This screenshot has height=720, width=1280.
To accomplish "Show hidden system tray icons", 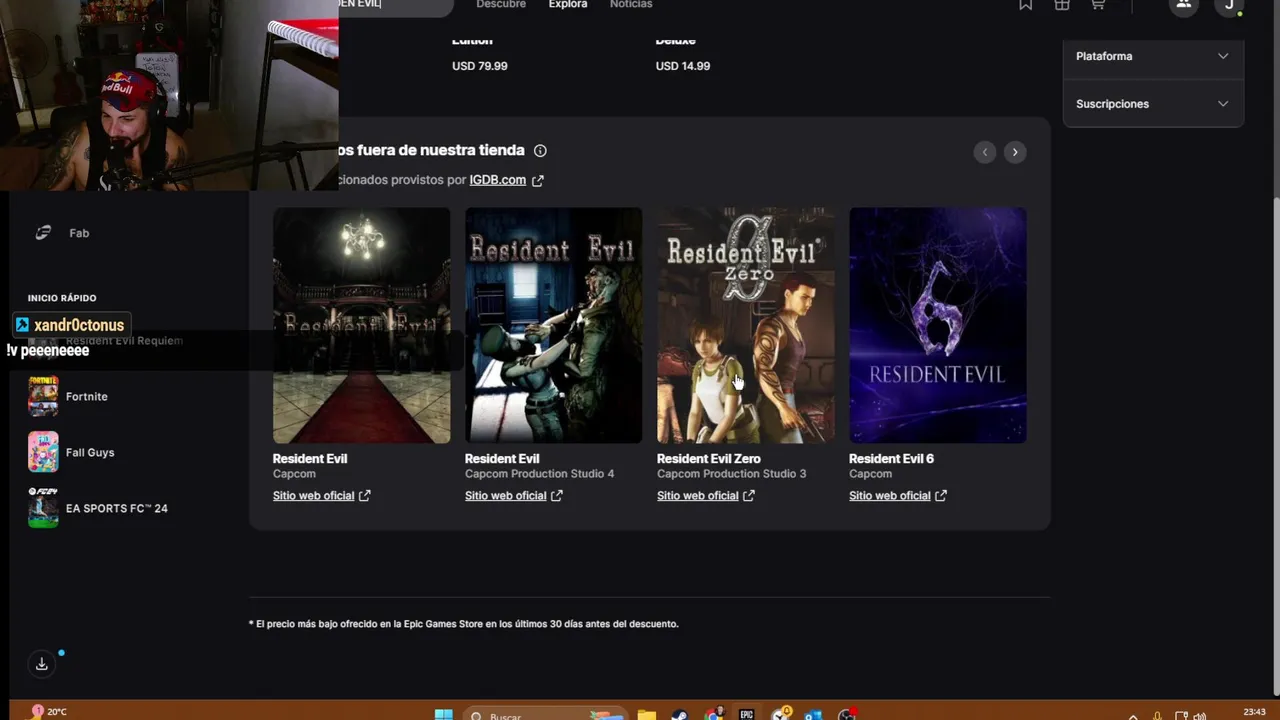I will point(1133,716).
